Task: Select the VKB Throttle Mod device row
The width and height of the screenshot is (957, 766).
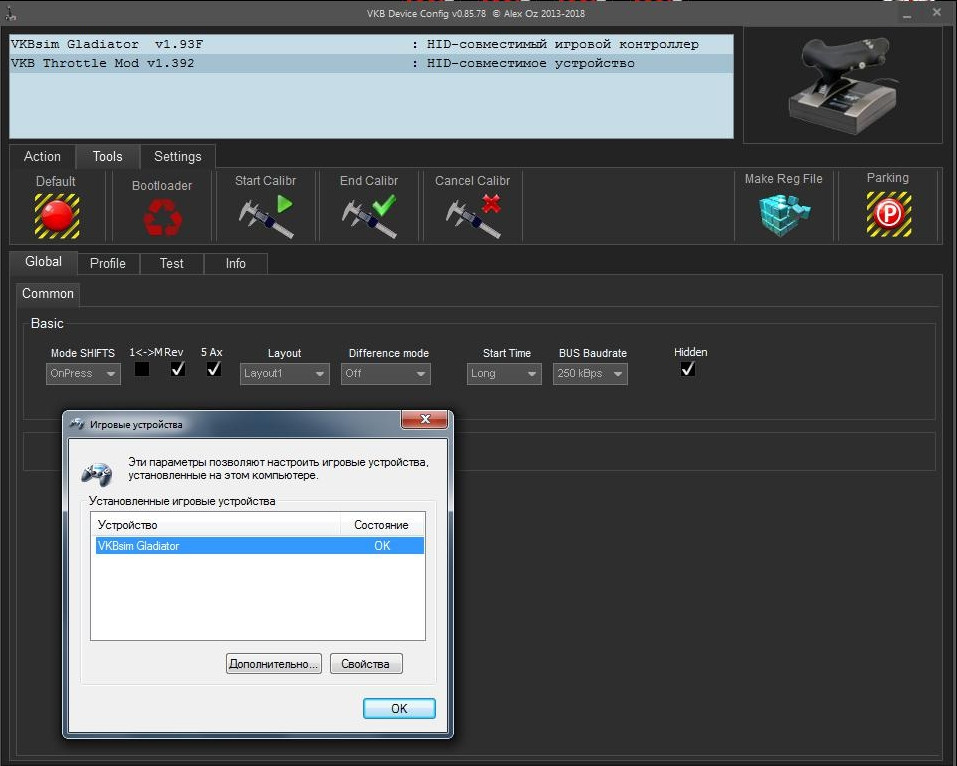Action: tap(371, 63)
